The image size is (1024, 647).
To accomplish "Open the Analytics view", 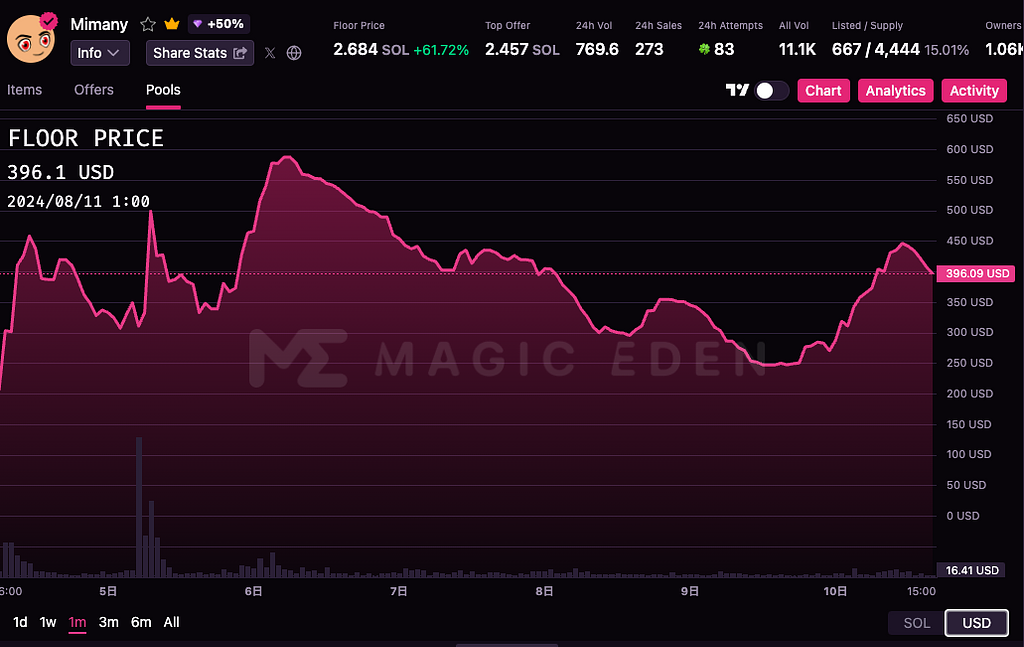I will [895, 90].
